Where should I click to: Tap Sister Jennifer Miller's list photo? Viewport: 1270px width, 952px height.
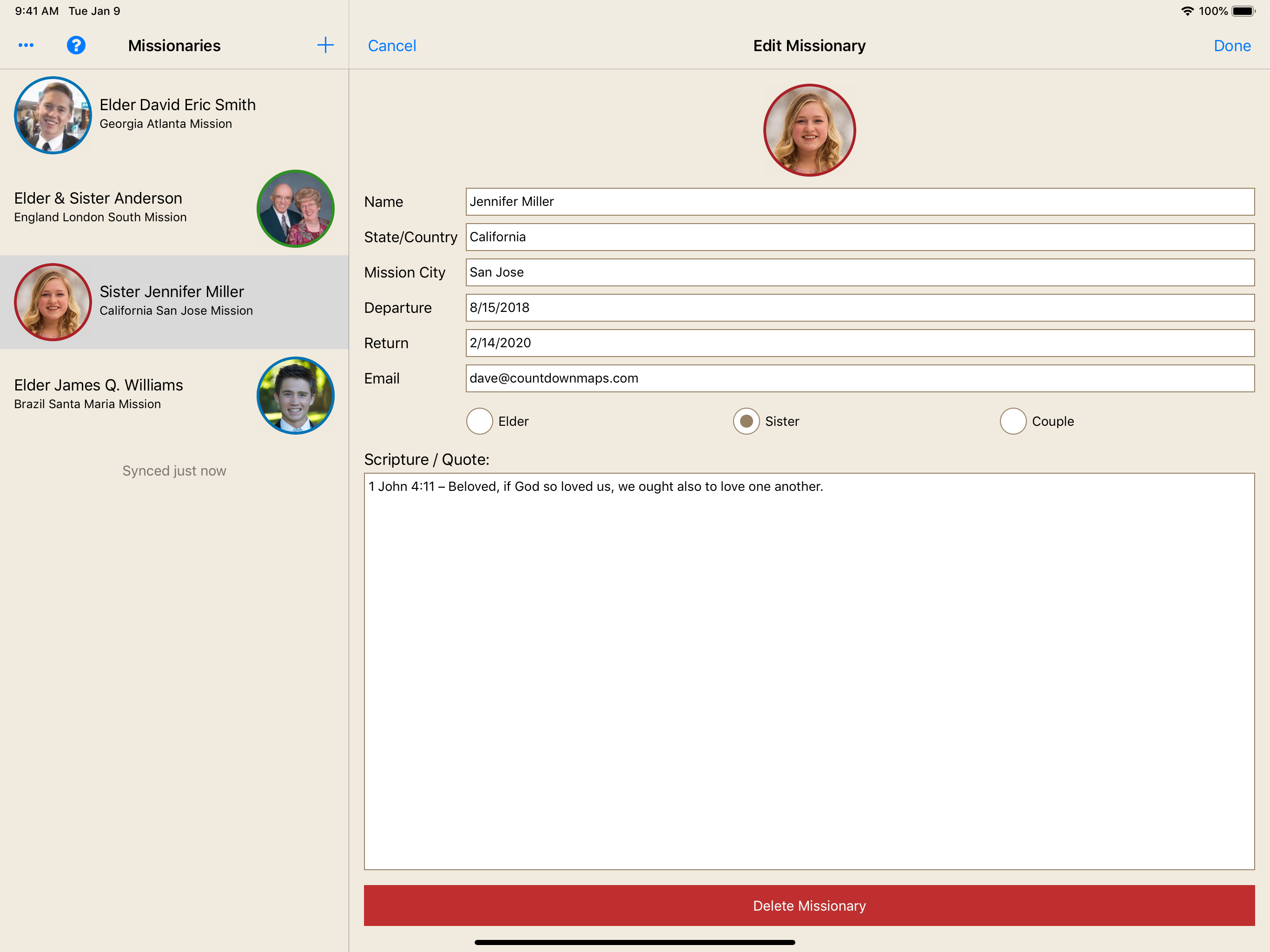click(x=53, y=302)
